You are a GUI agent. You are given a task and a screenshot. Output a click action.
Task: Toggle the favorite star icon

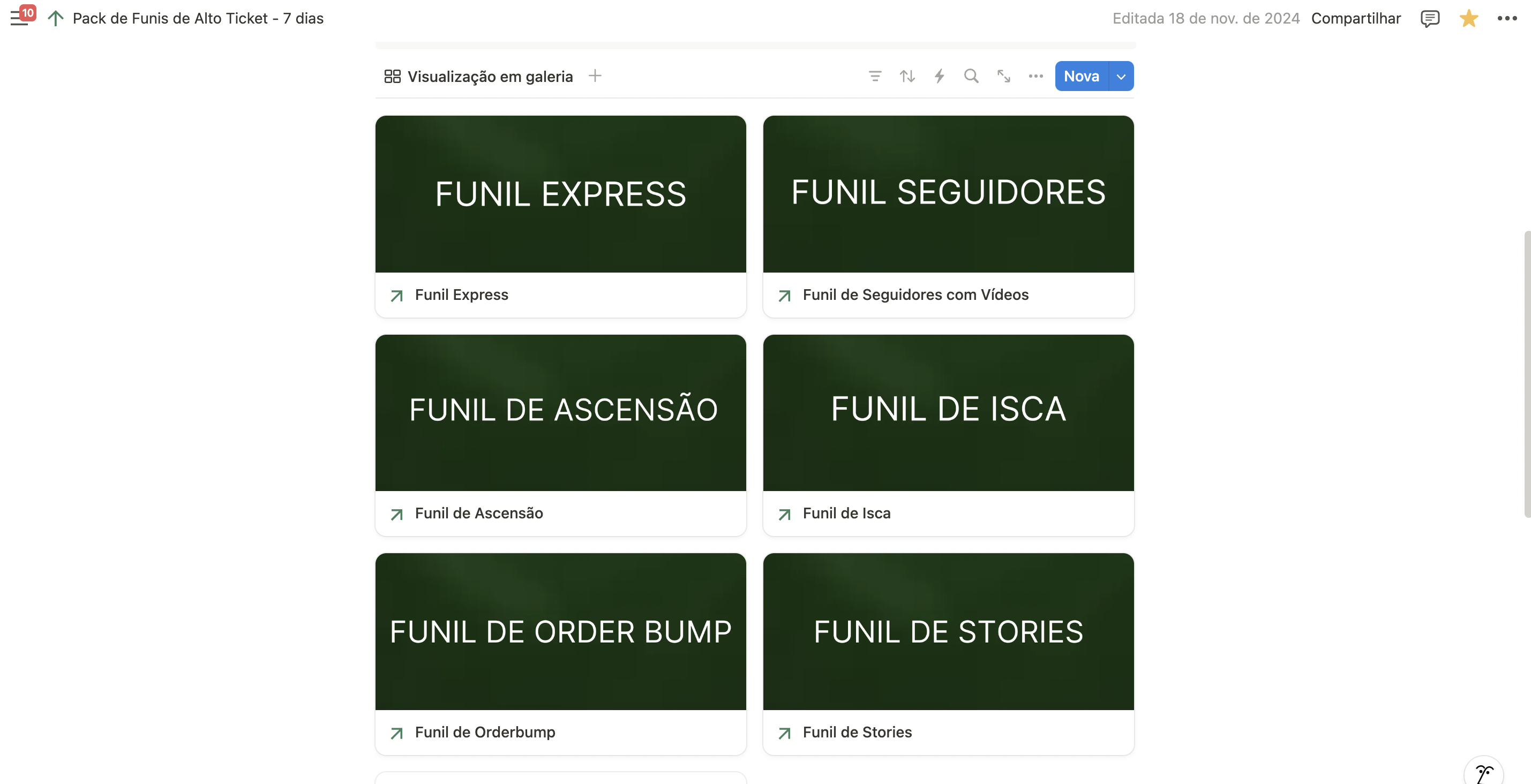click(1468, 18)
